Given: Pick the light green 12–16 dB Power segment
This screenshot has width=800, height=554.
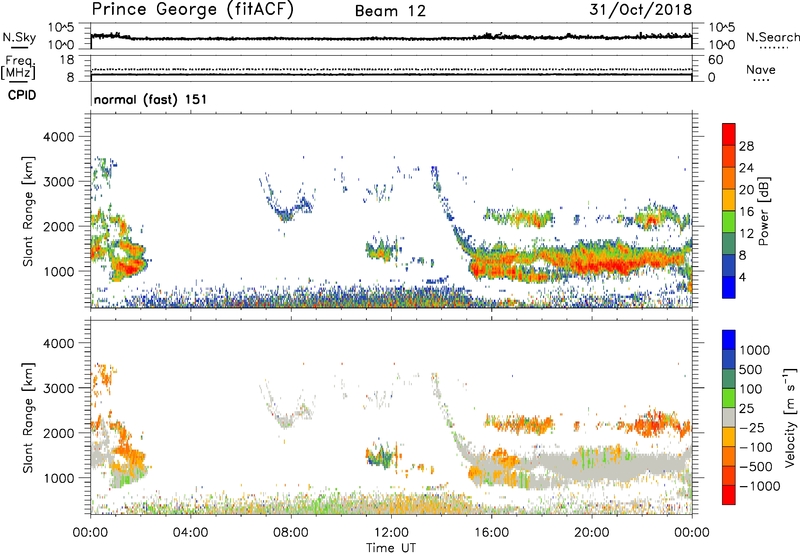Looking at the screenshot, I should coord(729,222).
